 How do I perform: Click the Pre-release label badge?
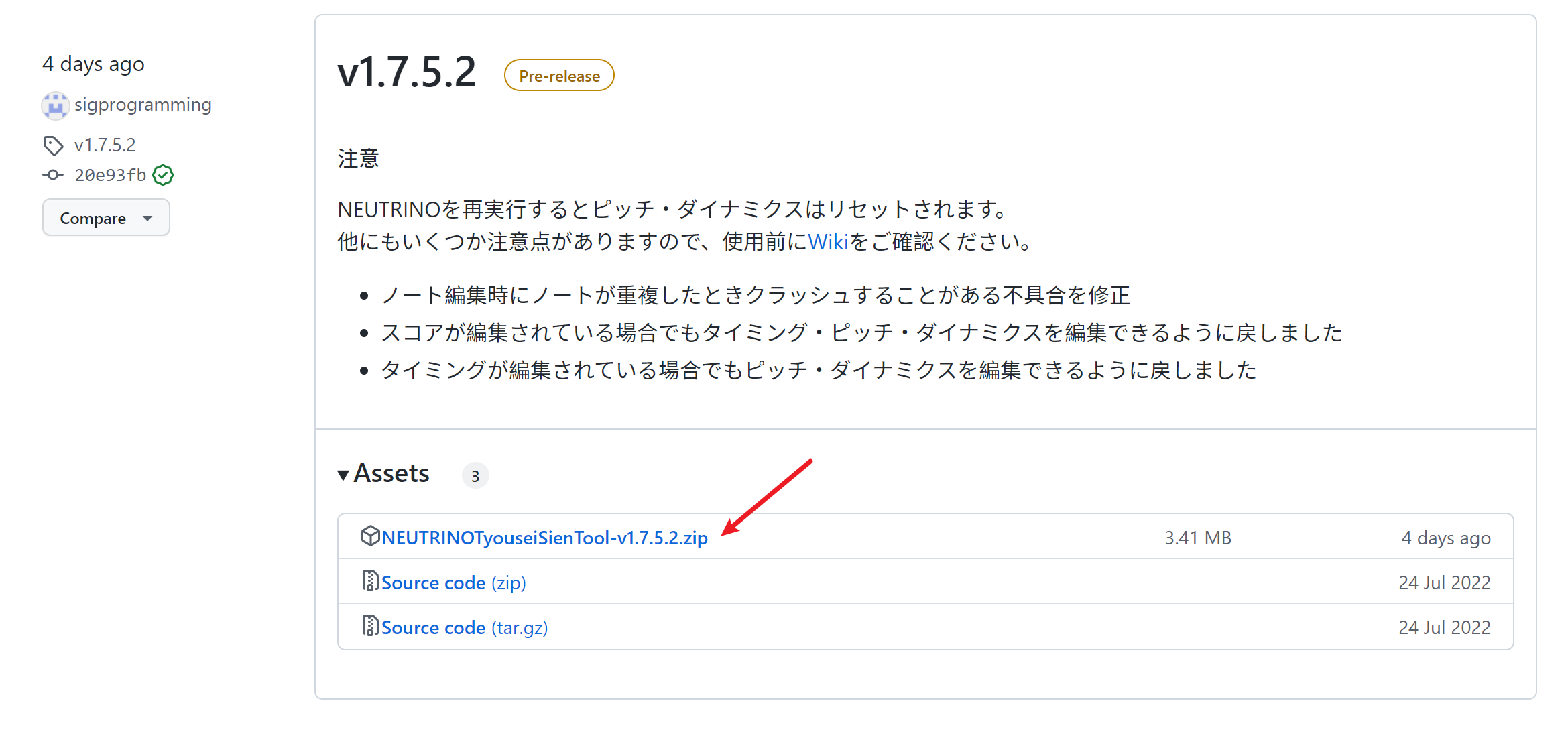pyautogui.click(x=559, y=76)
